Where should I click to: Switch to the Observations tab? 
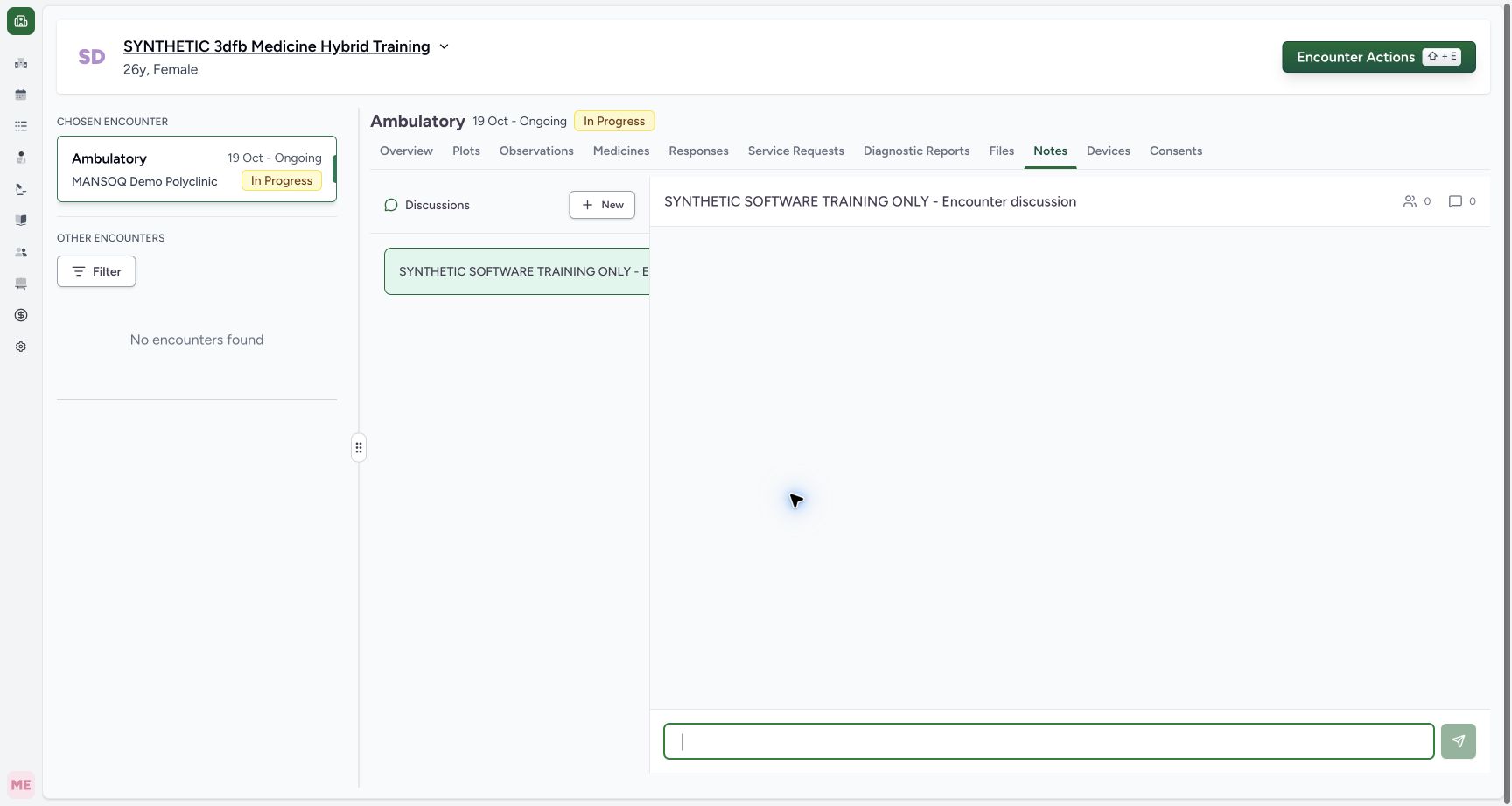pyautogui.click(x=536, y=151)
